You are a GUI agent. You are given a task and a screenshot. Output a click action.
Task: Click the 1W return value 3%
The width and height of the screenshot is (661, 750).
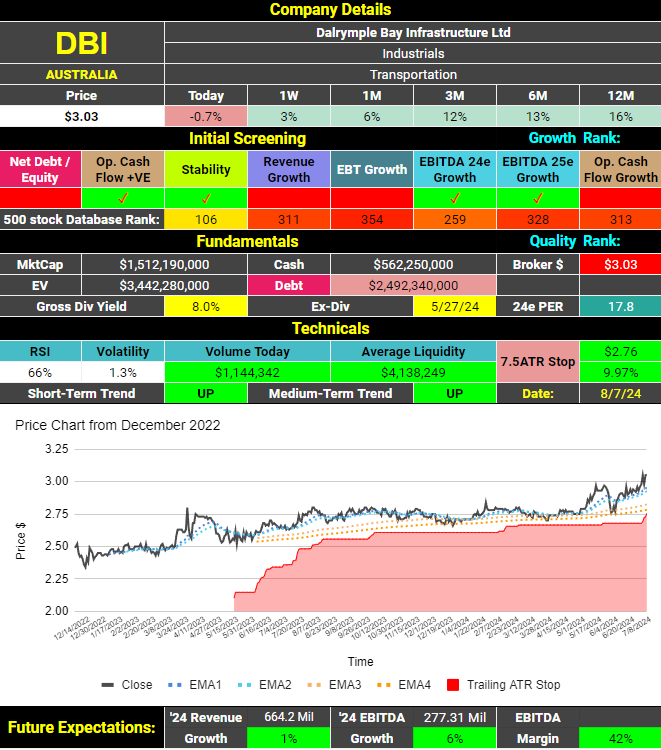(x=289, y=117)
